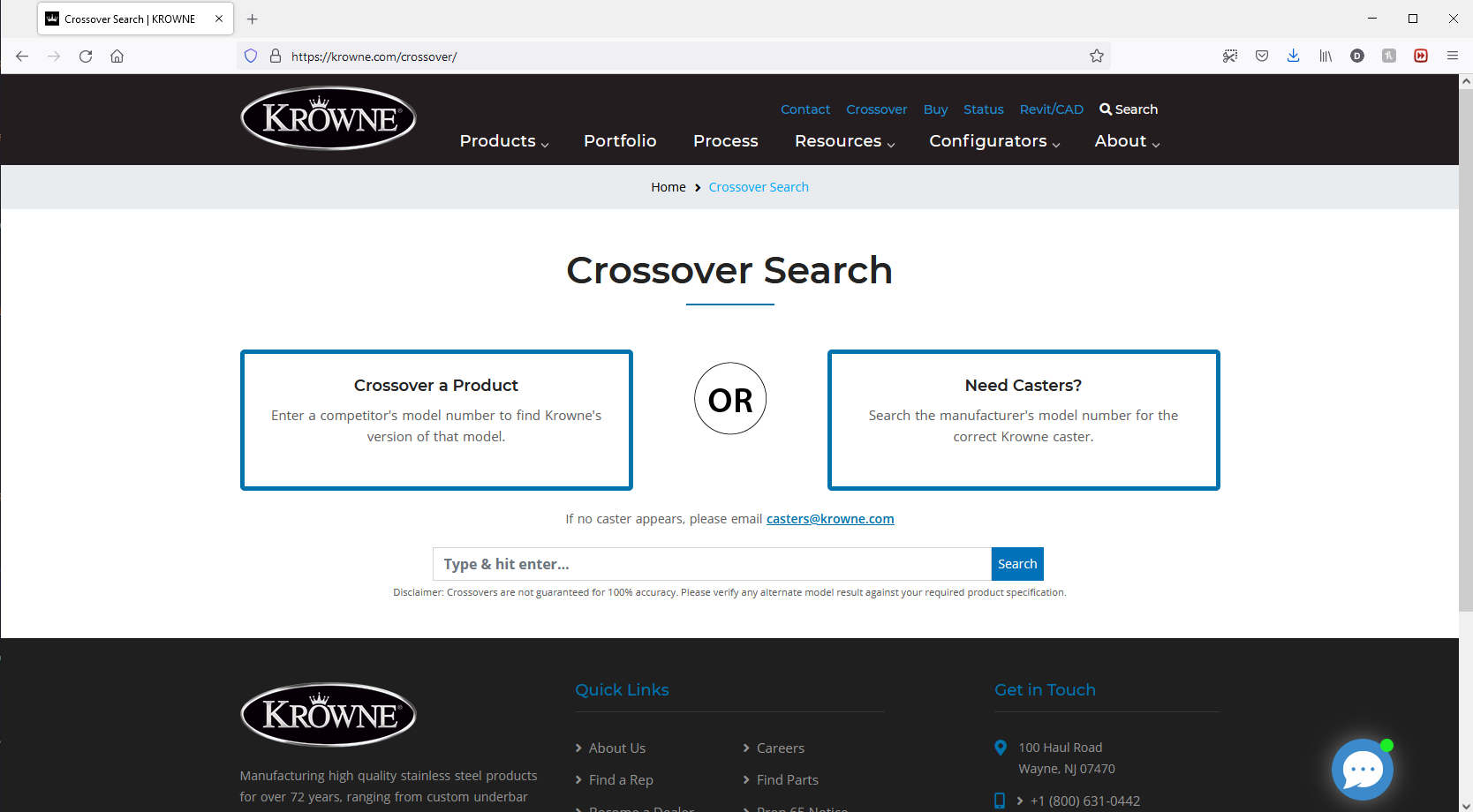Open the downloads panel
The image size is (1473, 812).
coord(1294,56)
